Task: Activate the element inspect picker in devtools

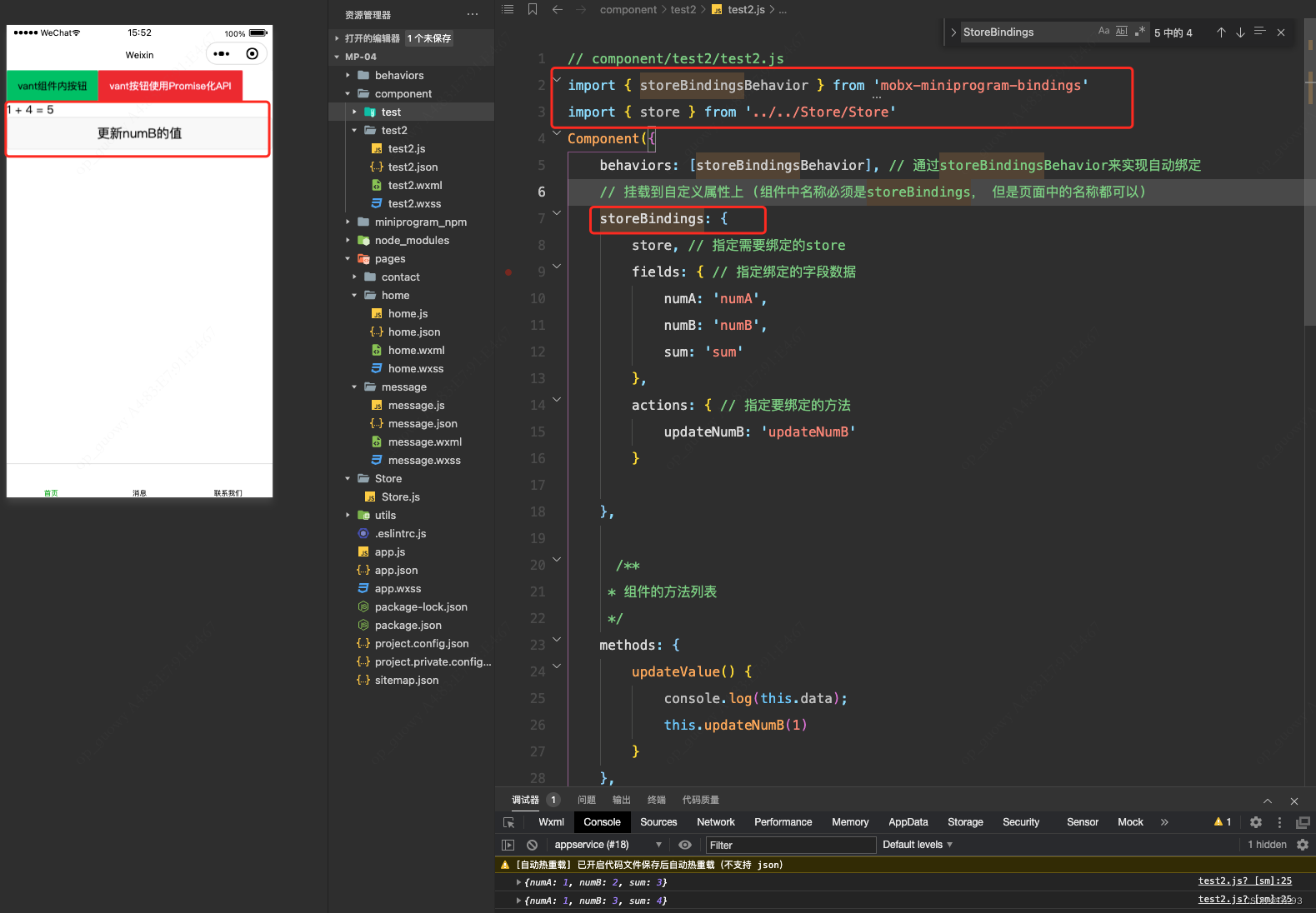Action: pos(508,822)
